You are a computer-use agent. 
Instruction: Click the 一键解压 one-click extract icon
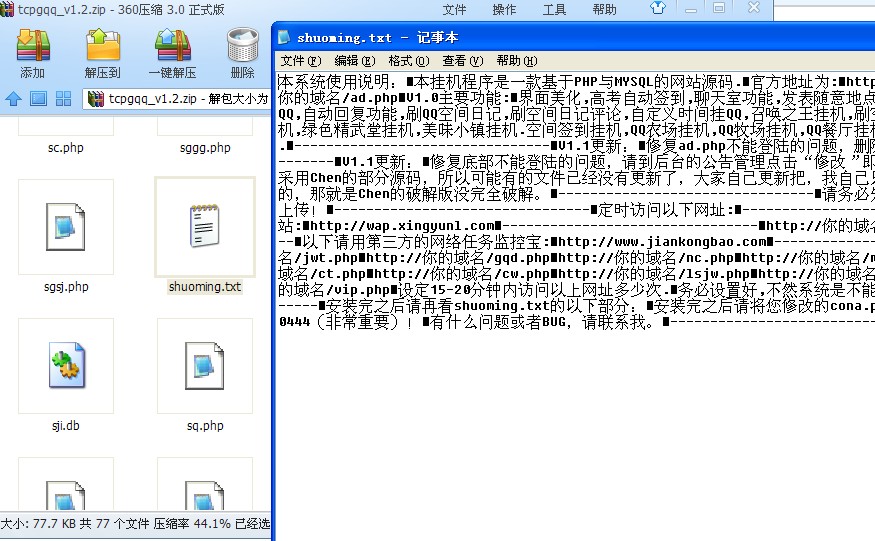tap(172, 45)
